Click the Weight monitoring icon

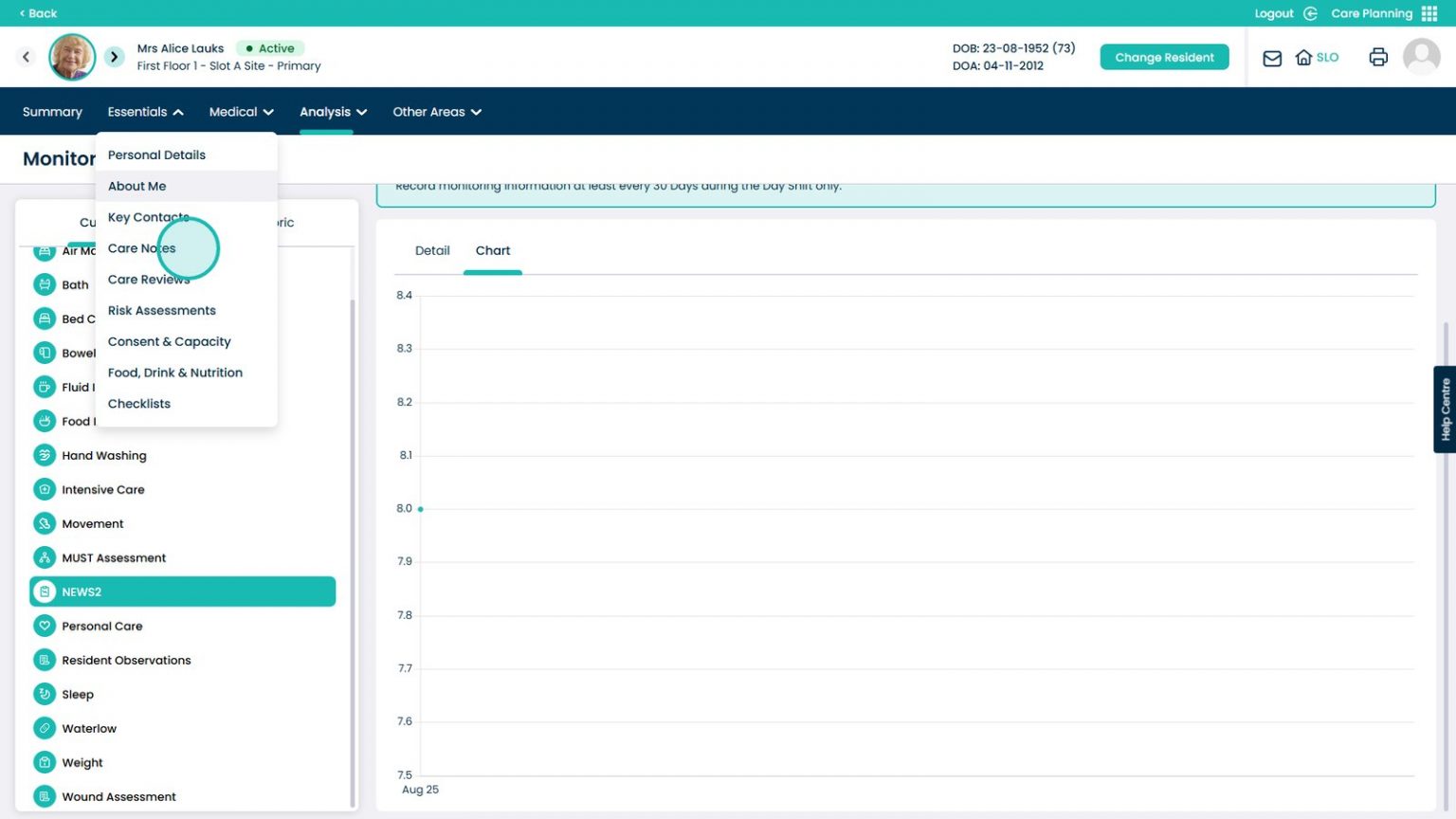click(x=45, y=762)
